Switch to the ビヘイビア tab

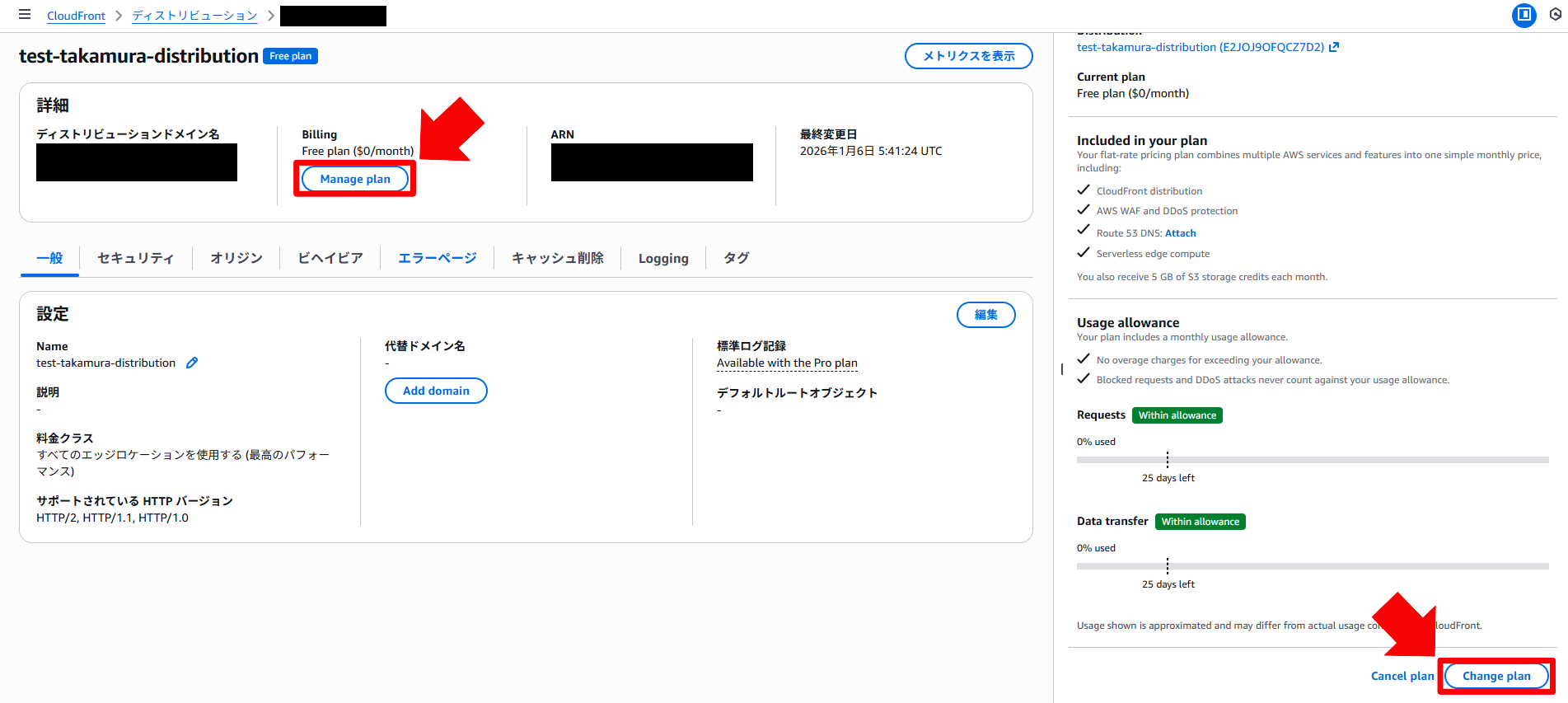click(330, 258)
